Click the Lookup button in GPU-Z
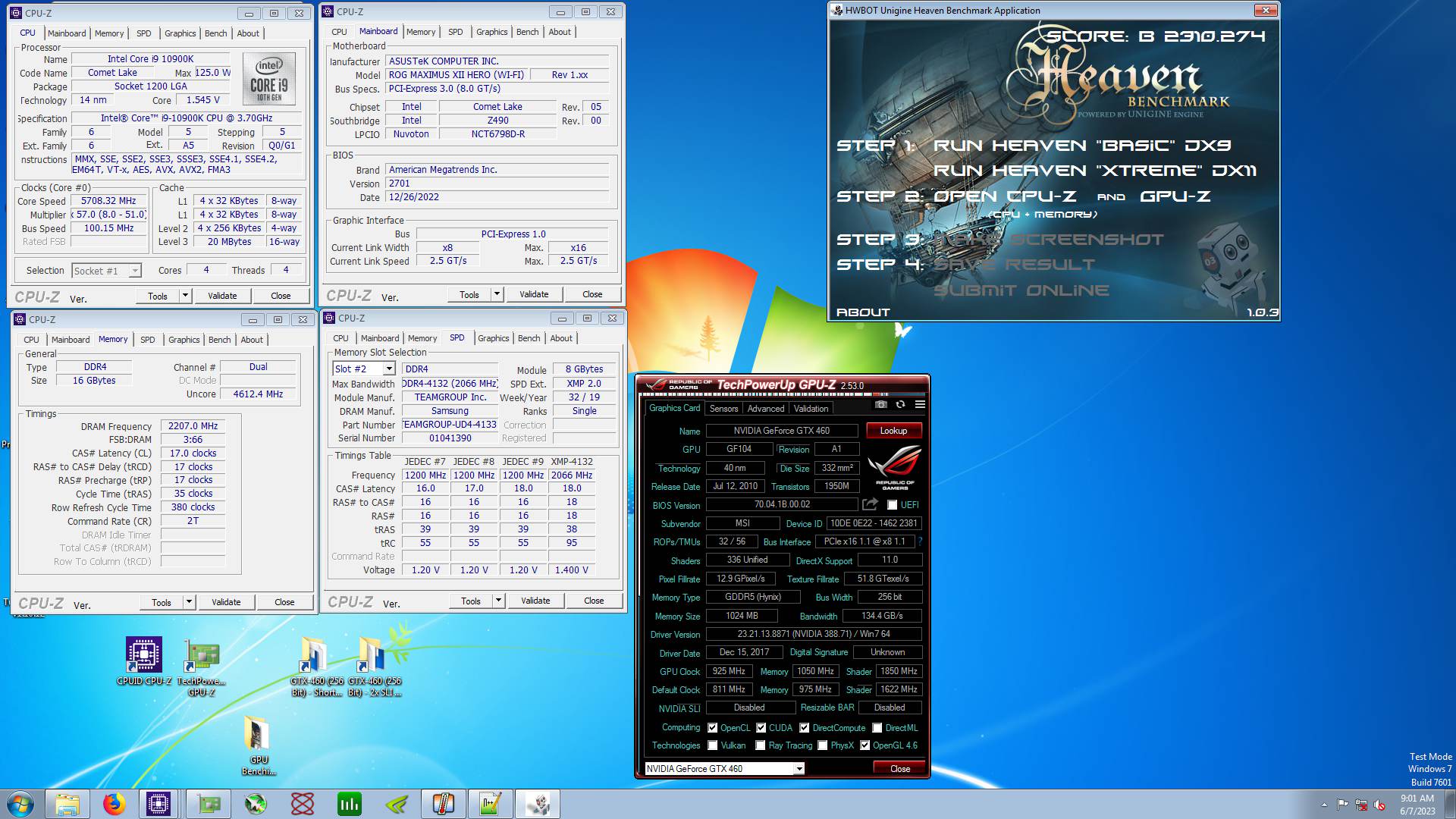 893,431
